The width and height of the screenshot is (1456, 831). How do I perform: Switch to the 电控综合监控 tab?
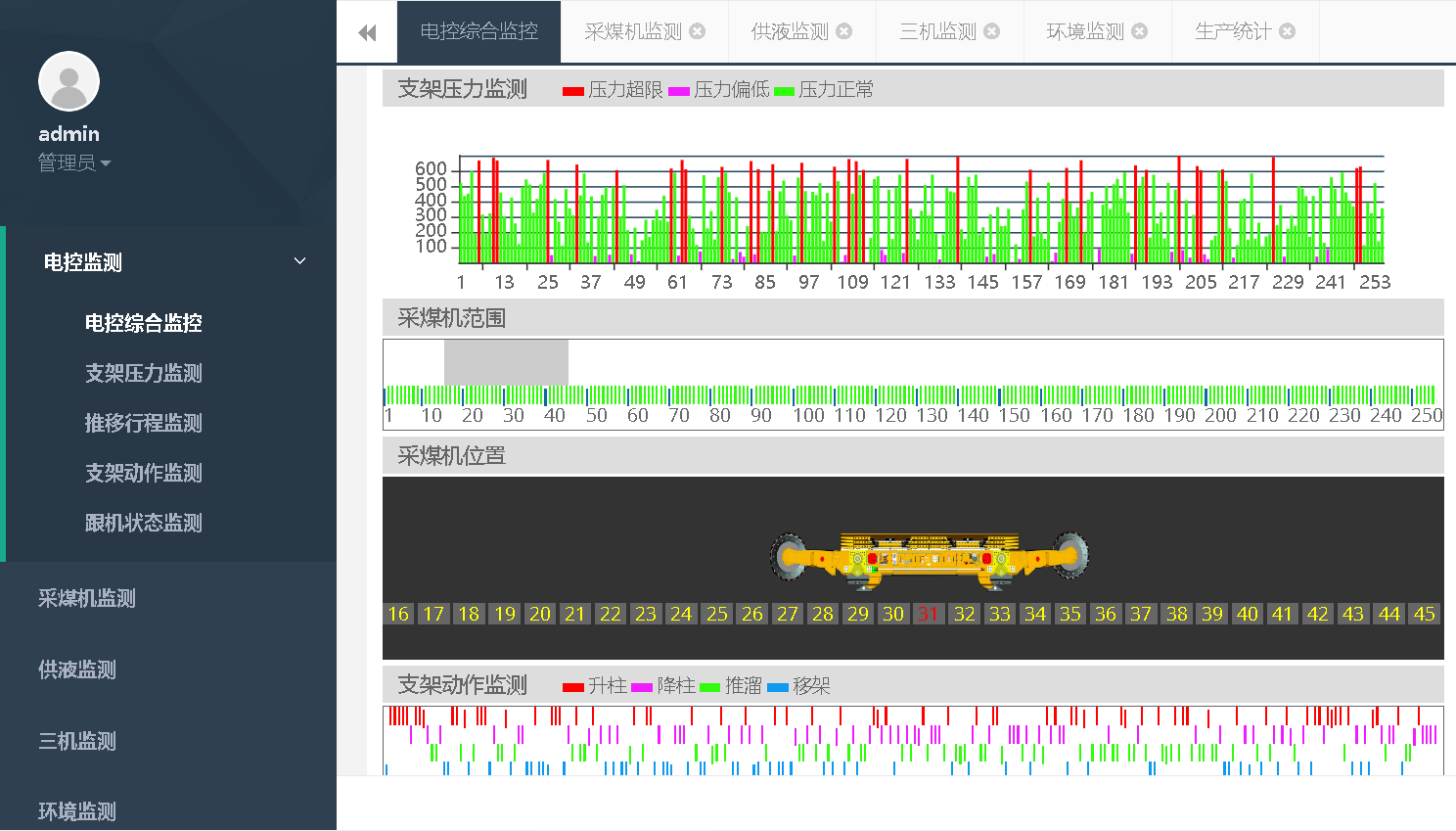pyautogui.click(x=478, y=31)
